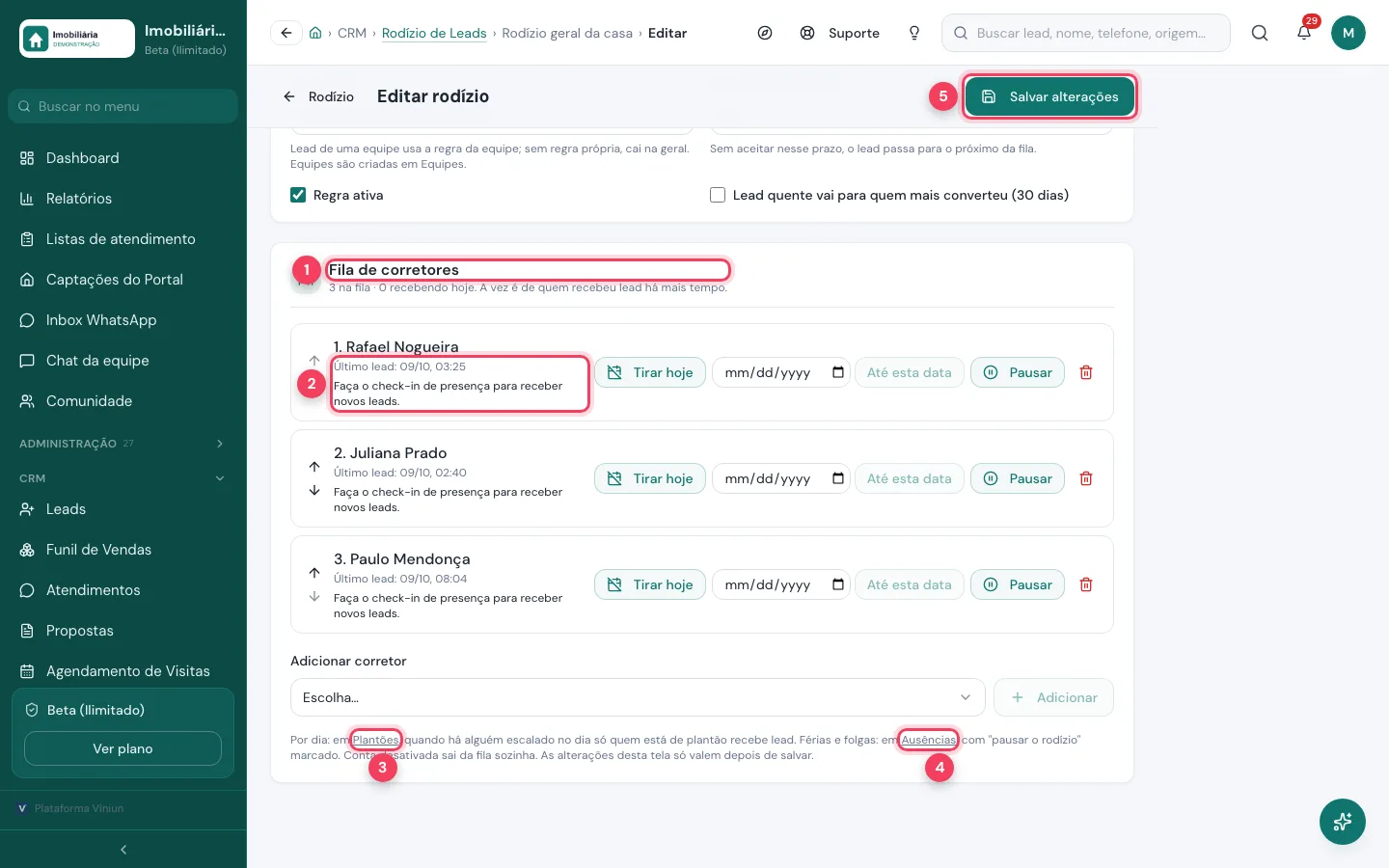Viewport: 1389px width, 868px height.
Task: Click the compass icon in top bar
Action: pyautogui.click(x=765, y=33)
